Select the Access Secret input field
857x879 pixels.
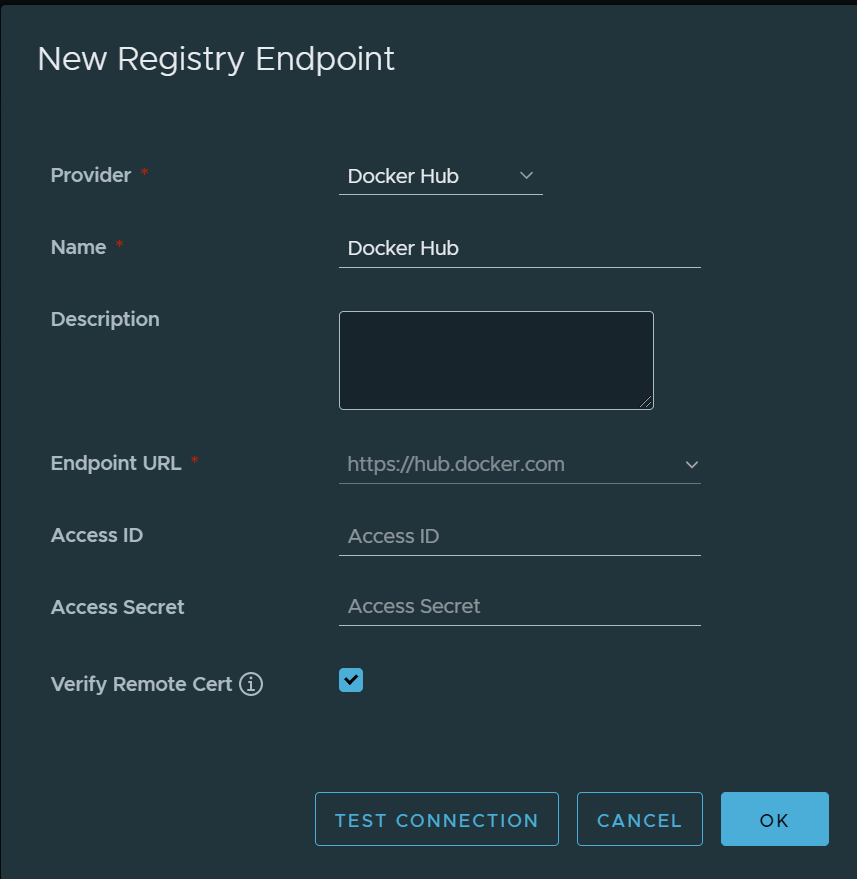(519, 606)
